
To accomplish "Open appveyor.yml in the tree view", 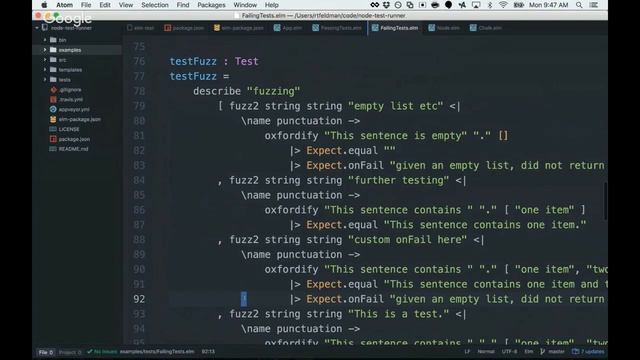I will (x=74, y=109).
